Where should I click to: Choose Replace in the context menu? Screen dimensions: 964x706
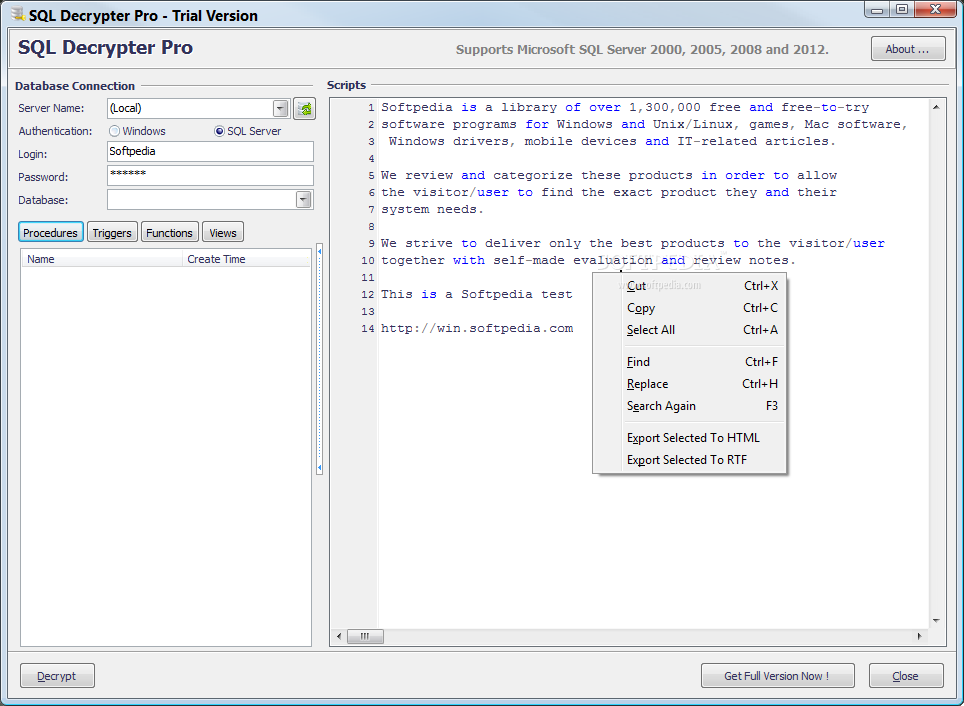tap(690, 384)
